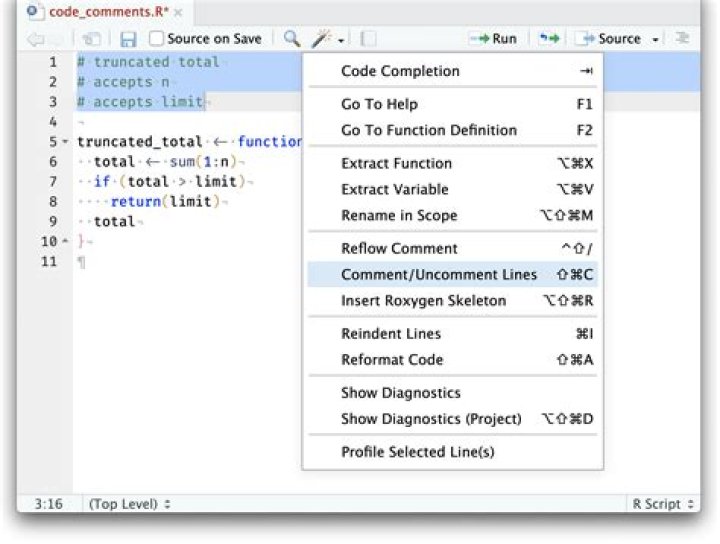Click the 3:16 cursor position indicator
The image size is (720, 544).
click(x=49, y=504)
